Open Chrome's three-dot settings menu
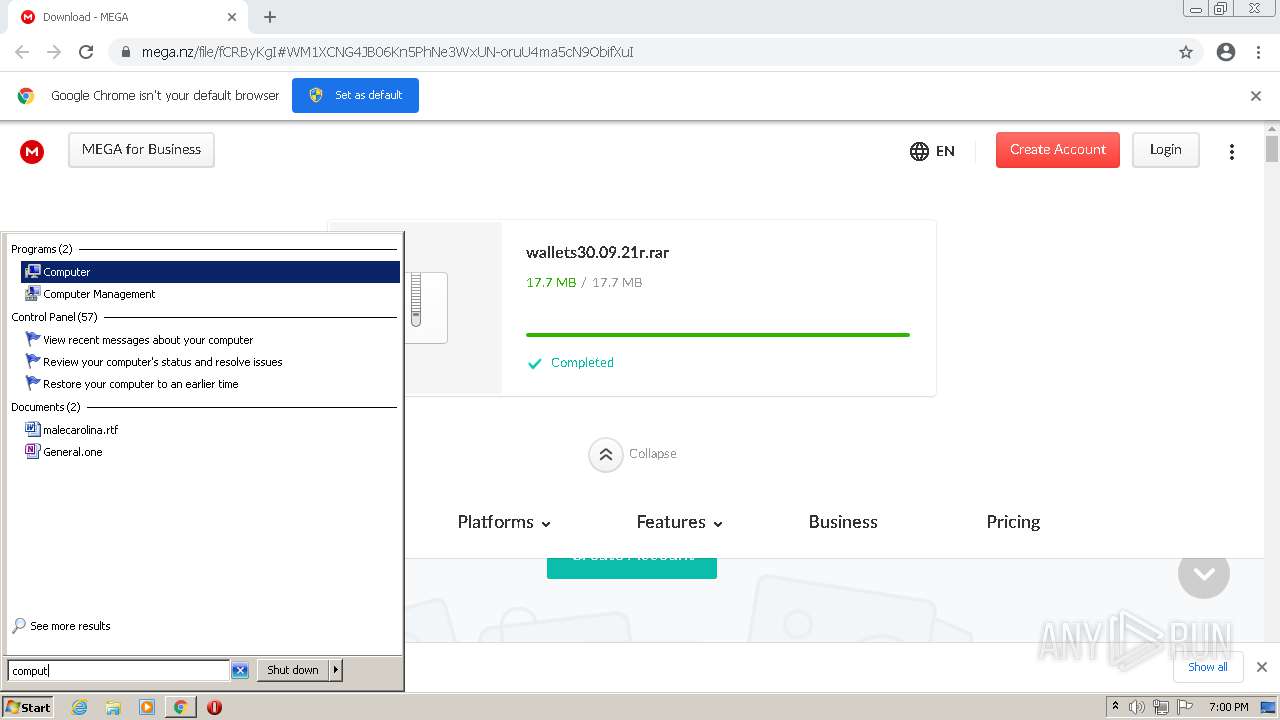This screenshot has width=1280, height=720. tap(1258, 52)
